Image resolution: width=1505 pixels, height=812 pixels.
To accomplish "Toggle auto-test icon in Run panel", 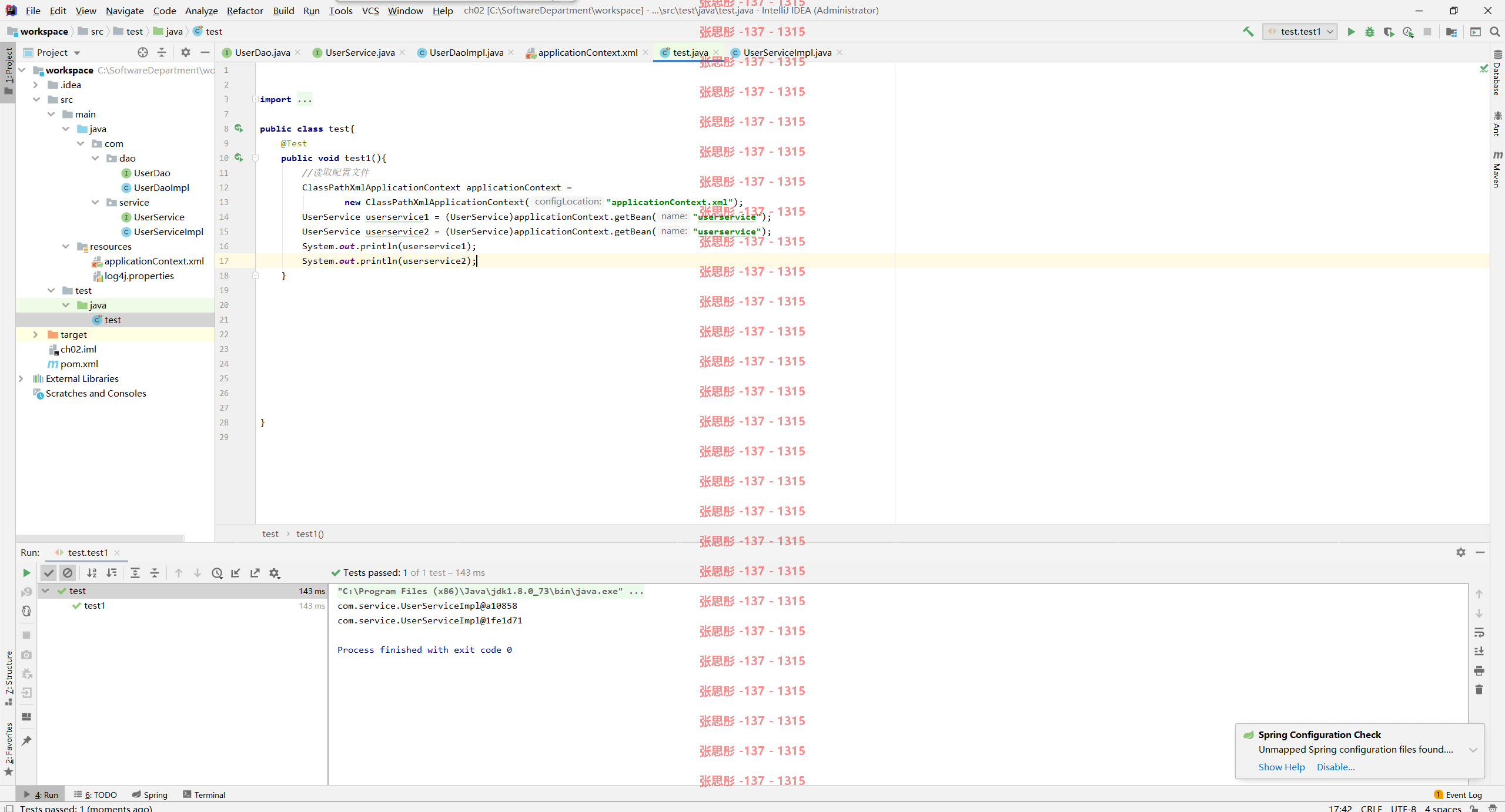I will coord(26,611).
